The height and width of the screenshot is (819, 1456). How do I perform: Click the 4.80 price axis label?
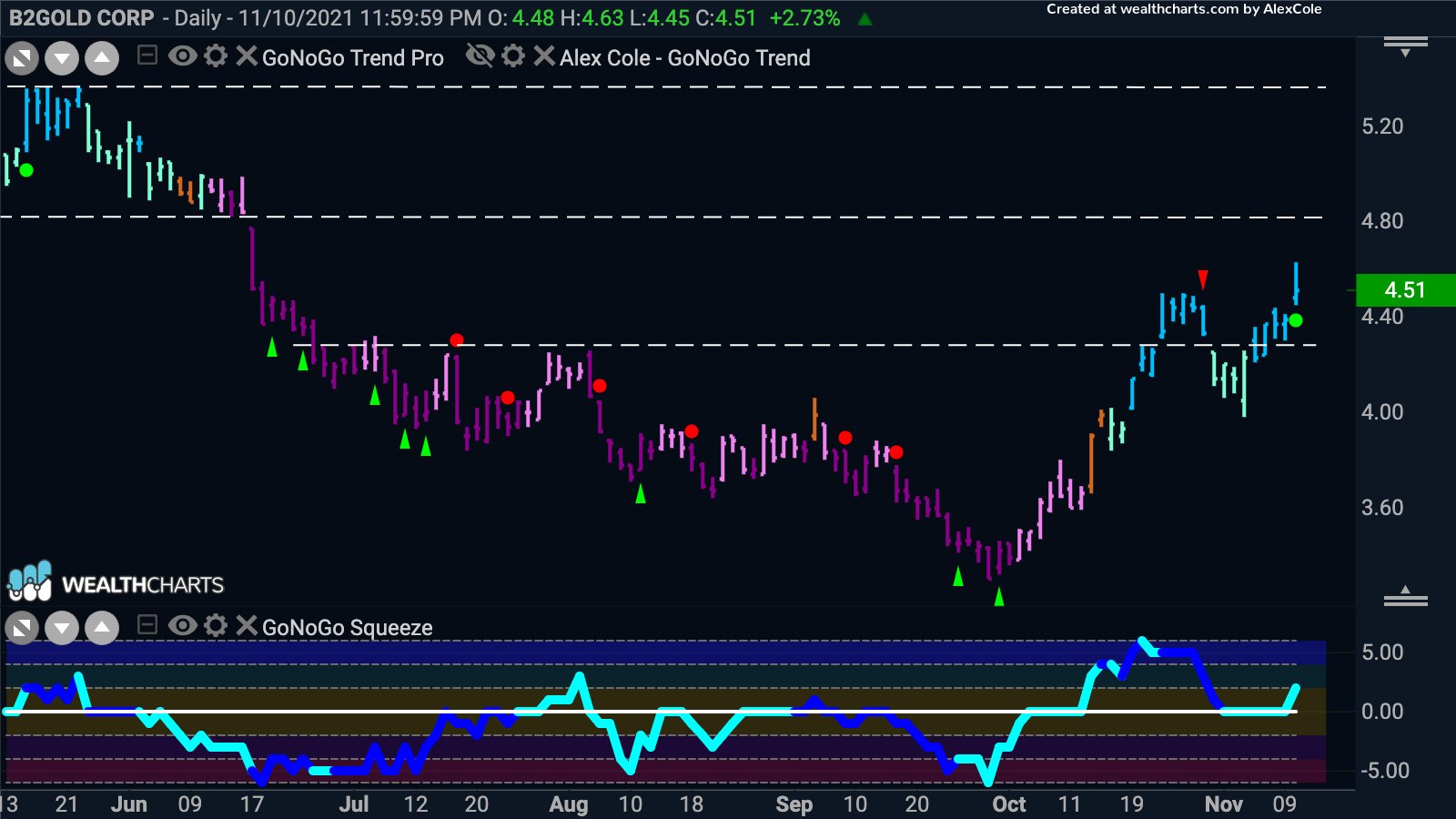pos(1382,221)
